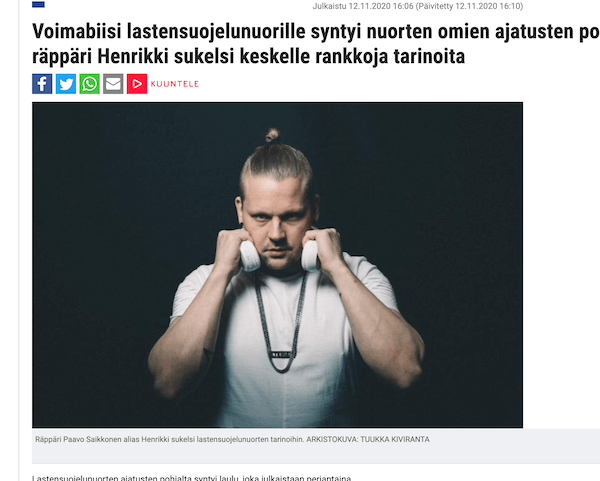Tweet this article via Twitter icon

(x=66, y=84)
